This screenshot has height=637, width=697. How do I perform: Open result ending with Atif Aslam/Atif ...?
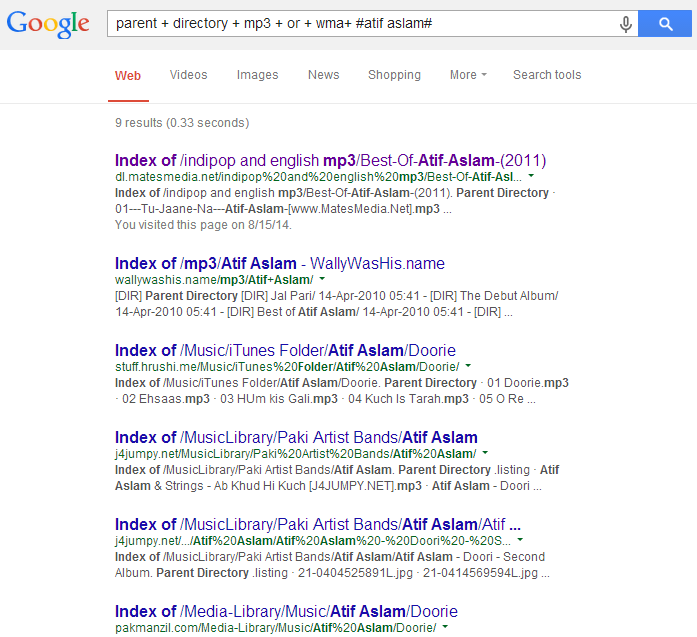click(318, 525)
